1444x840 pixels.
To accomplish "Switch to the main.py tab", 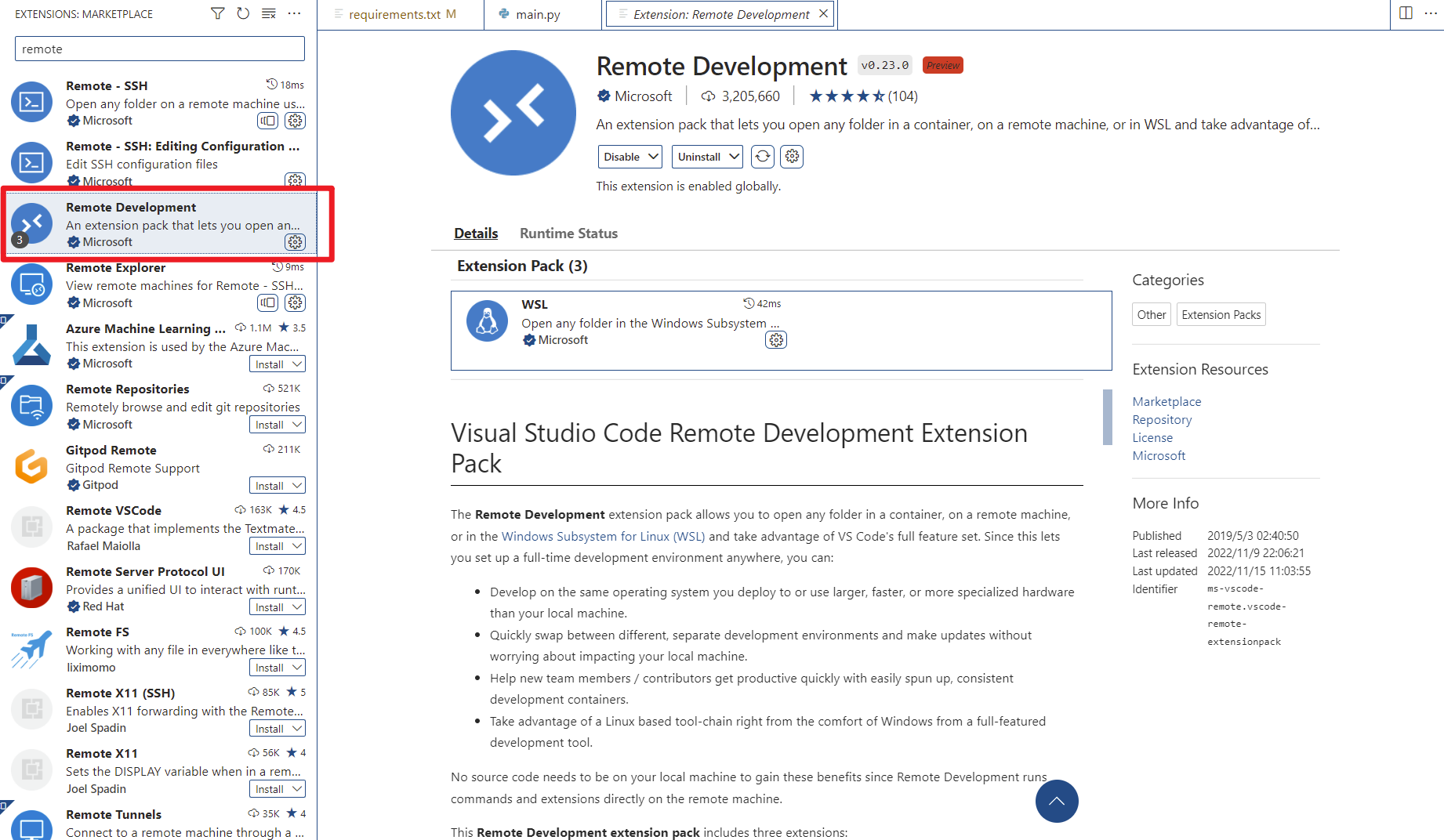I will tap(542, 14).
